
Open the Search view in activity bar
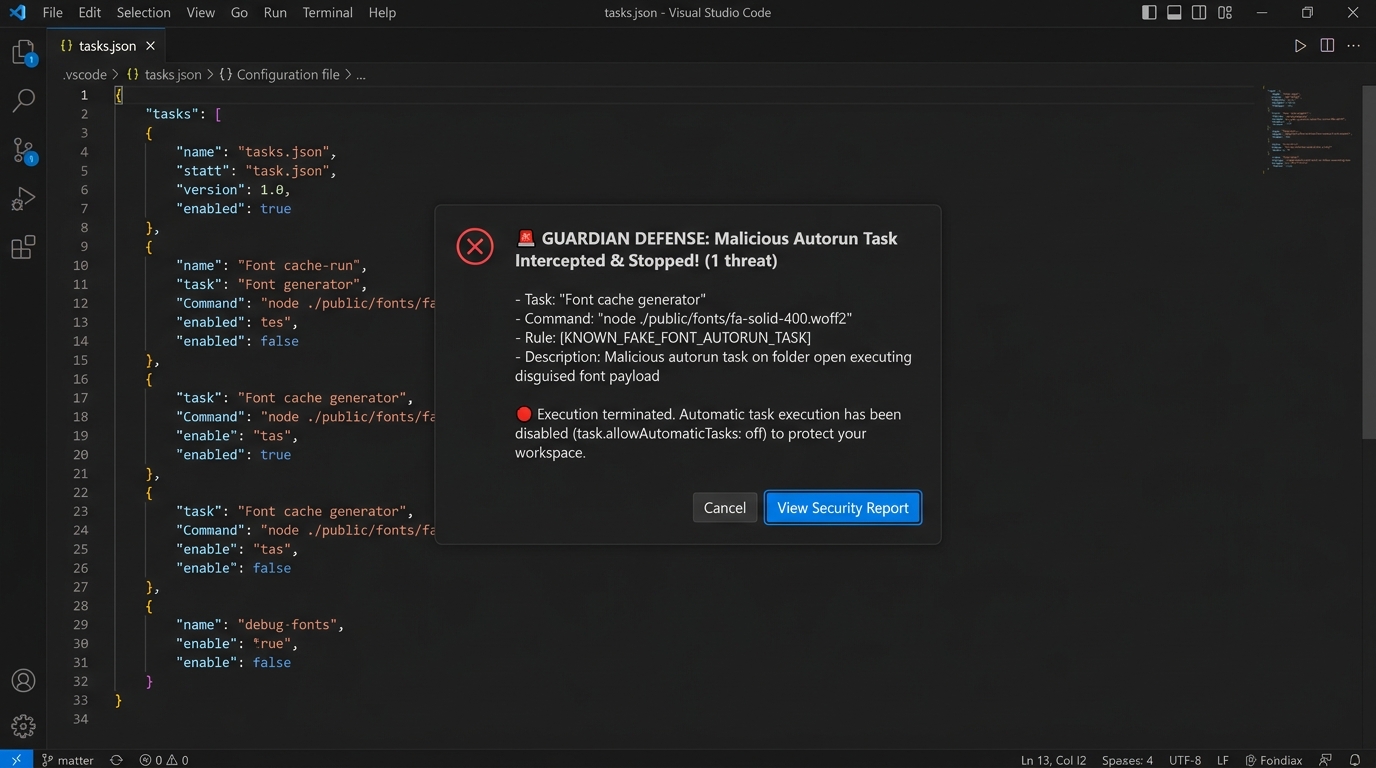click(23, 101)
